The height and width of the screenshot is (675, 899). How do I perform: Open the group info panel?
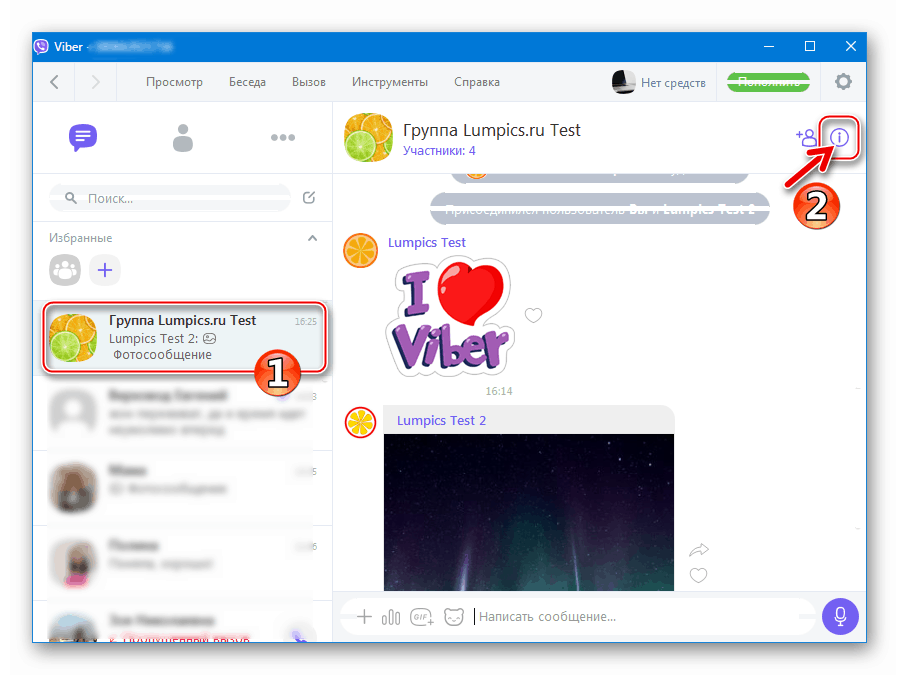click(840, 139)
